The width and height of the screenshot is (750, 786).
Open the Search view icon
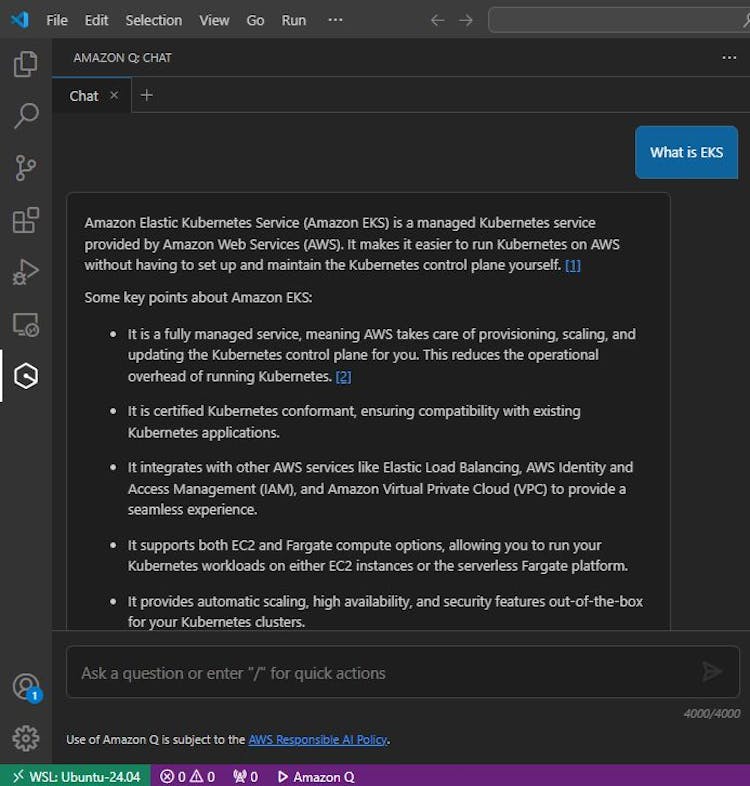coord(26,116)
